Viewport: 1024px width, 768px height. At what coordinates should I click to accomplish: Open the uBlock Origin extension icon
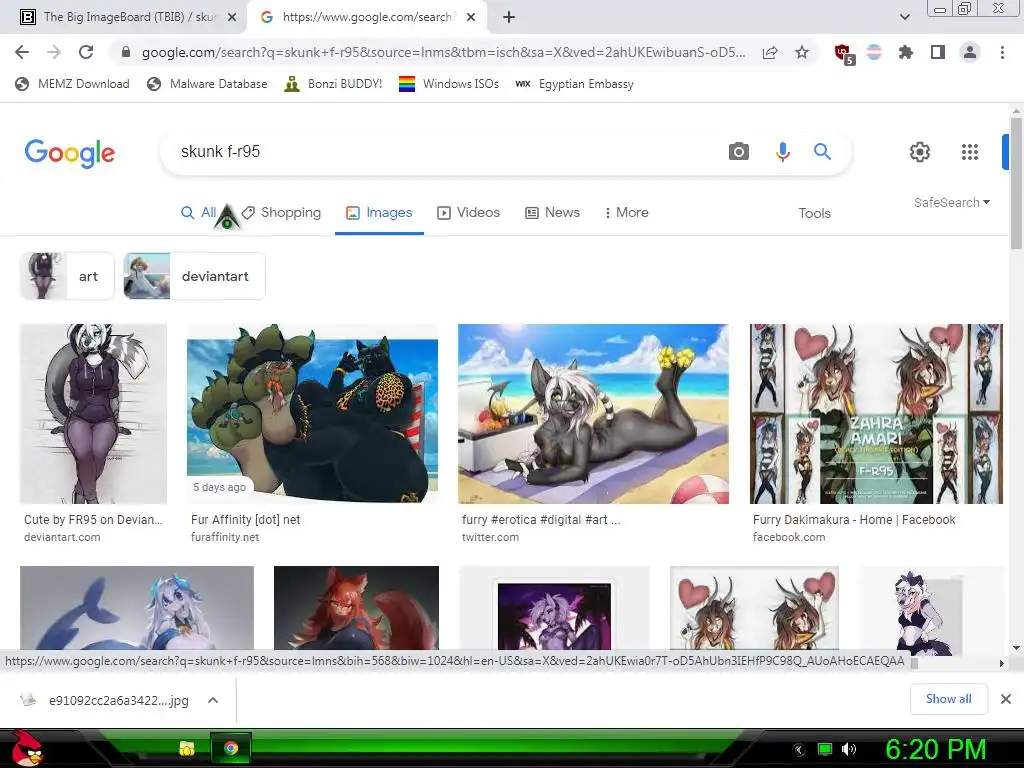844,54
